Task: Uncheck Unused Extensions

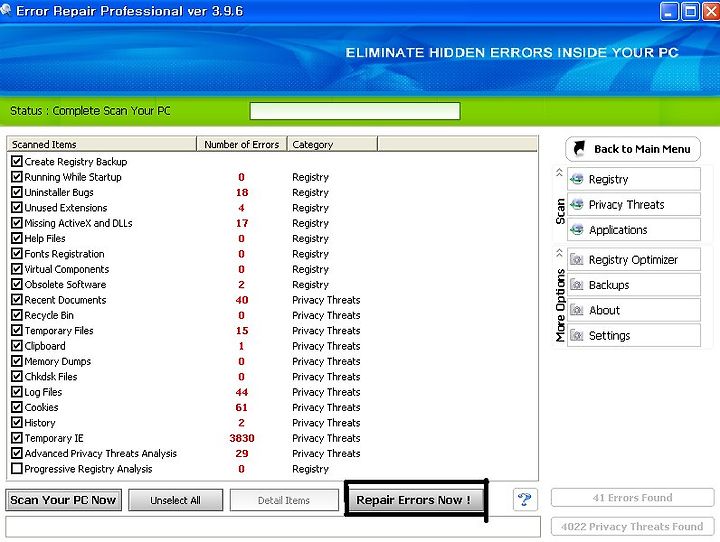Action: tap(17, 207)
